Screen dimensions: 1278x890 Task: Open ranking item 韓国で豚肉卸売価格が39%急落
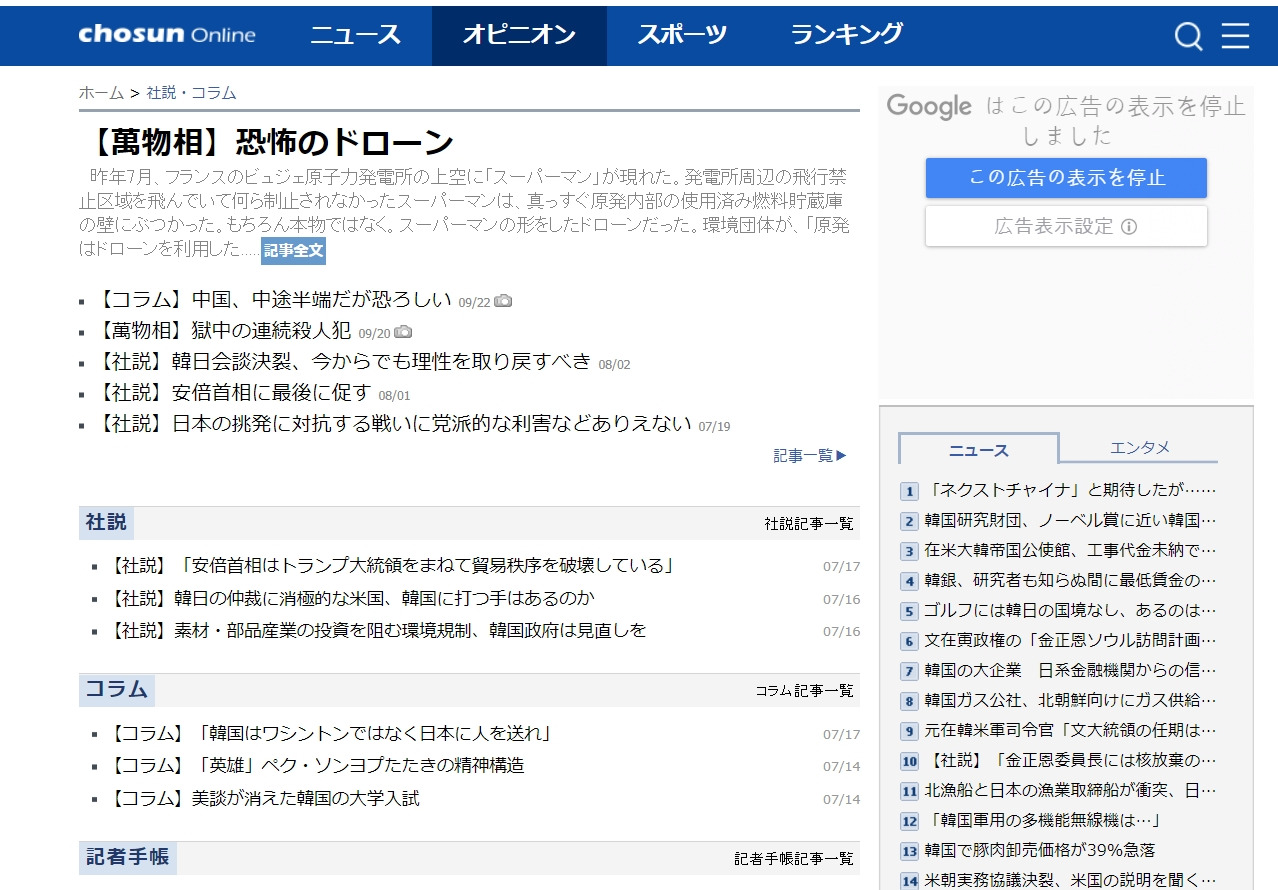1040,851
